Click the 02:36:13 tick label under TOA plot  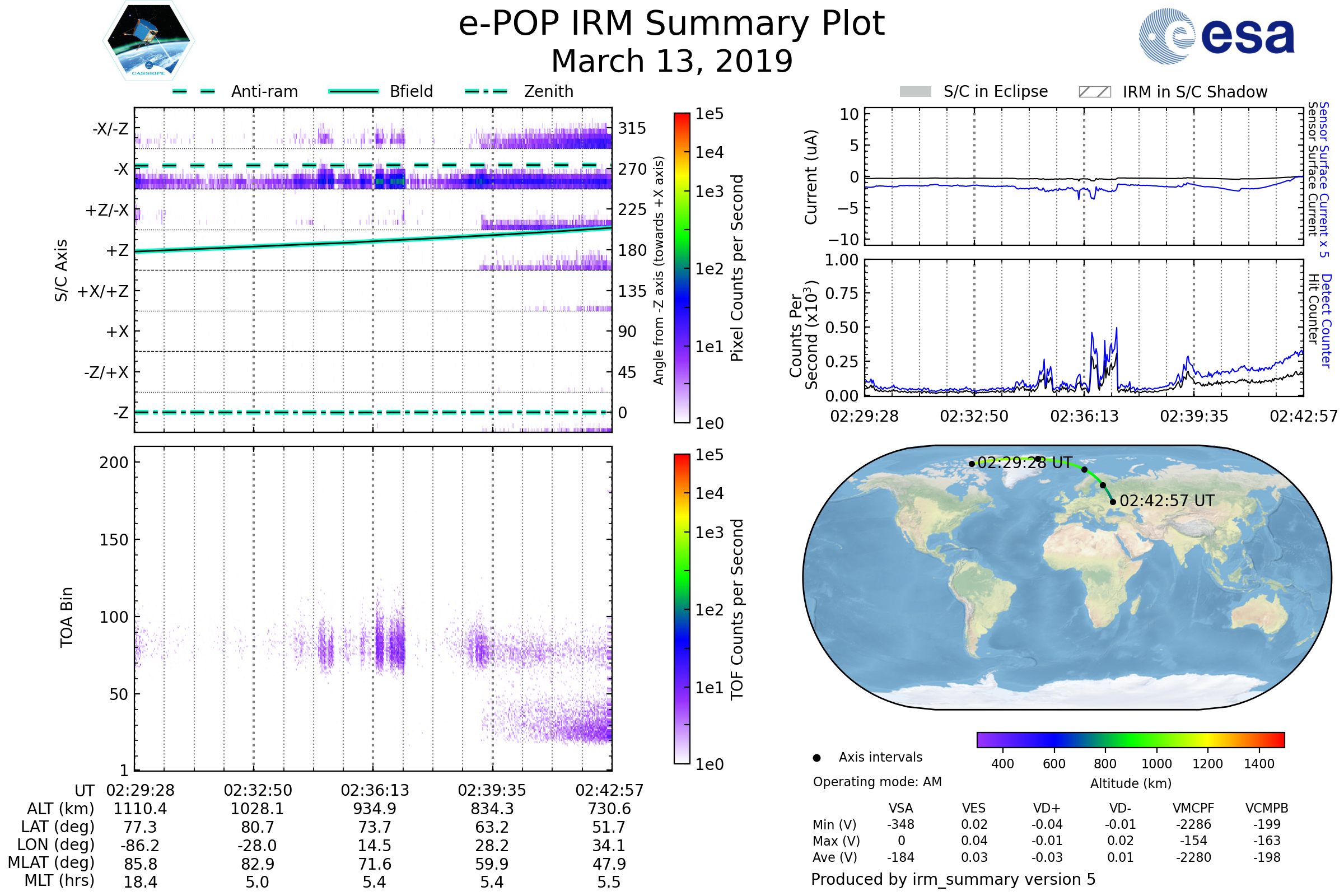[x=375, y=791]
